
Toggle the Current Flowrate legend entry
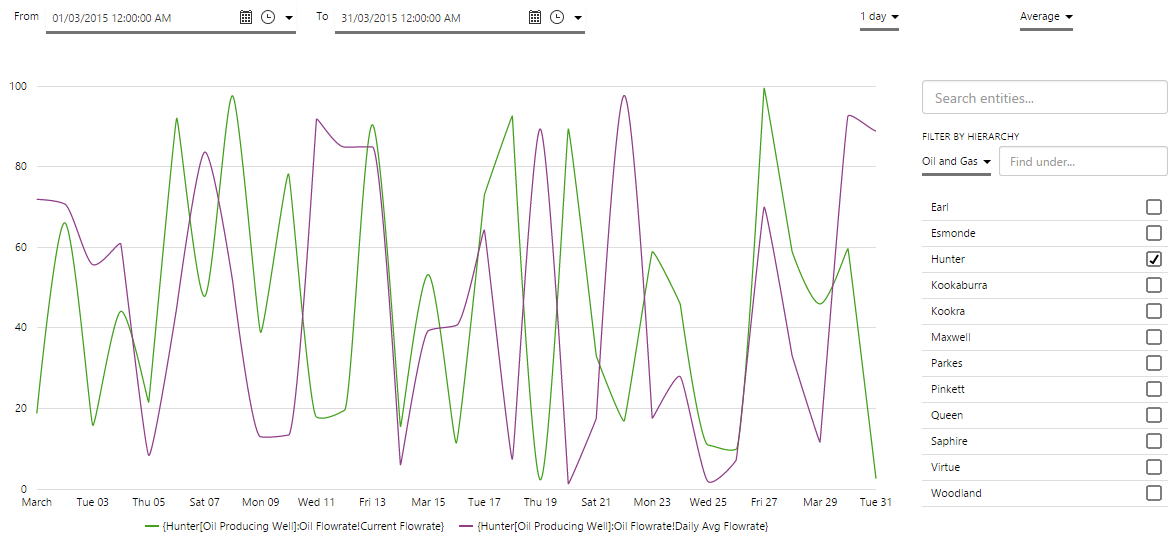(x=295, y=526)
